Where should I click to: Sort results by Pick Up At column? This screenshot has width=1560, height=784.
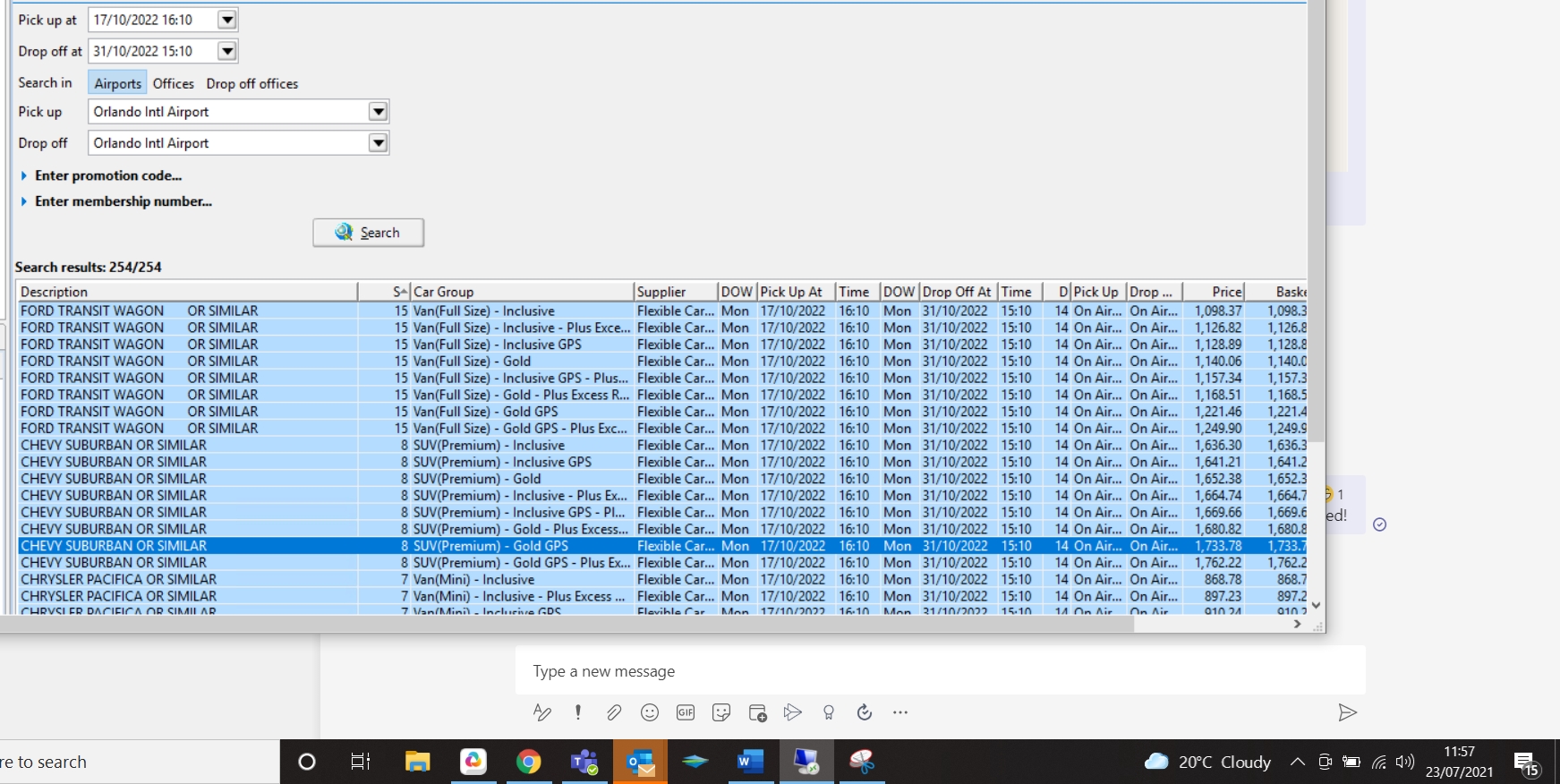tap(797, 292)
